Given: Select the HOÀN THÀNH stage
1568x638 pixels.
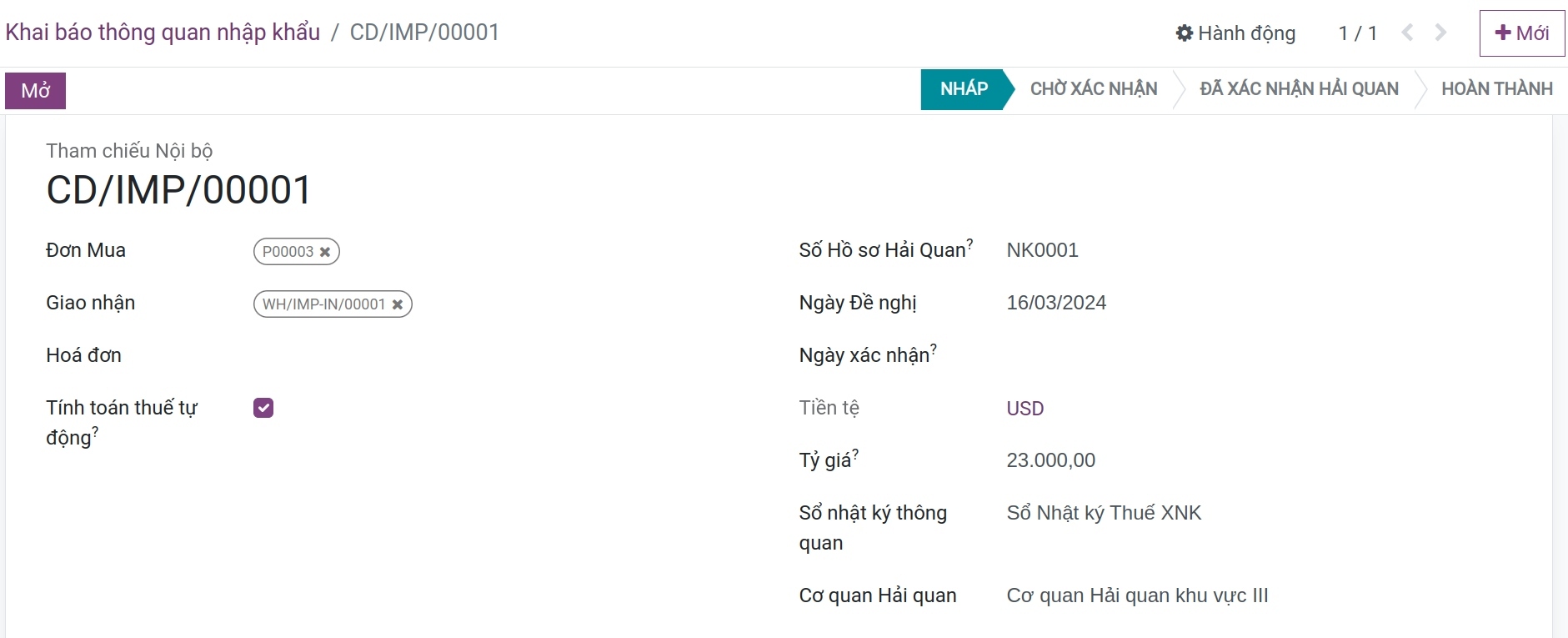Looking at the screenshot, I should 1497,89.
